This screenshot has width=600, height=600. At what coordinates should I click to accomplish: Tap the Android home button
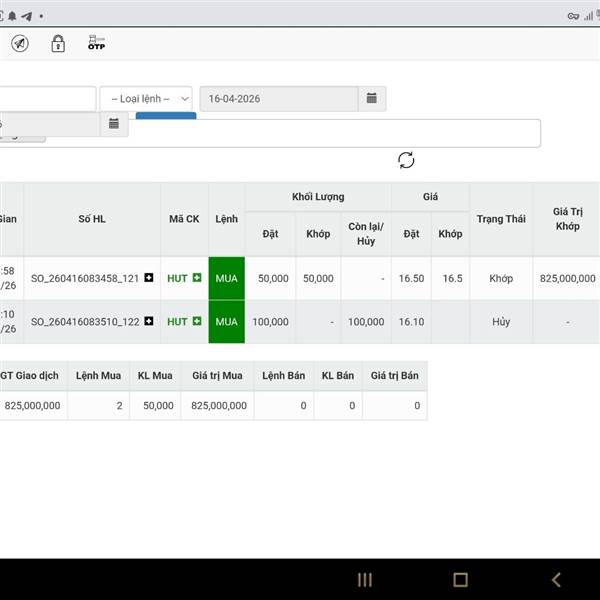[x=460, y=580]
